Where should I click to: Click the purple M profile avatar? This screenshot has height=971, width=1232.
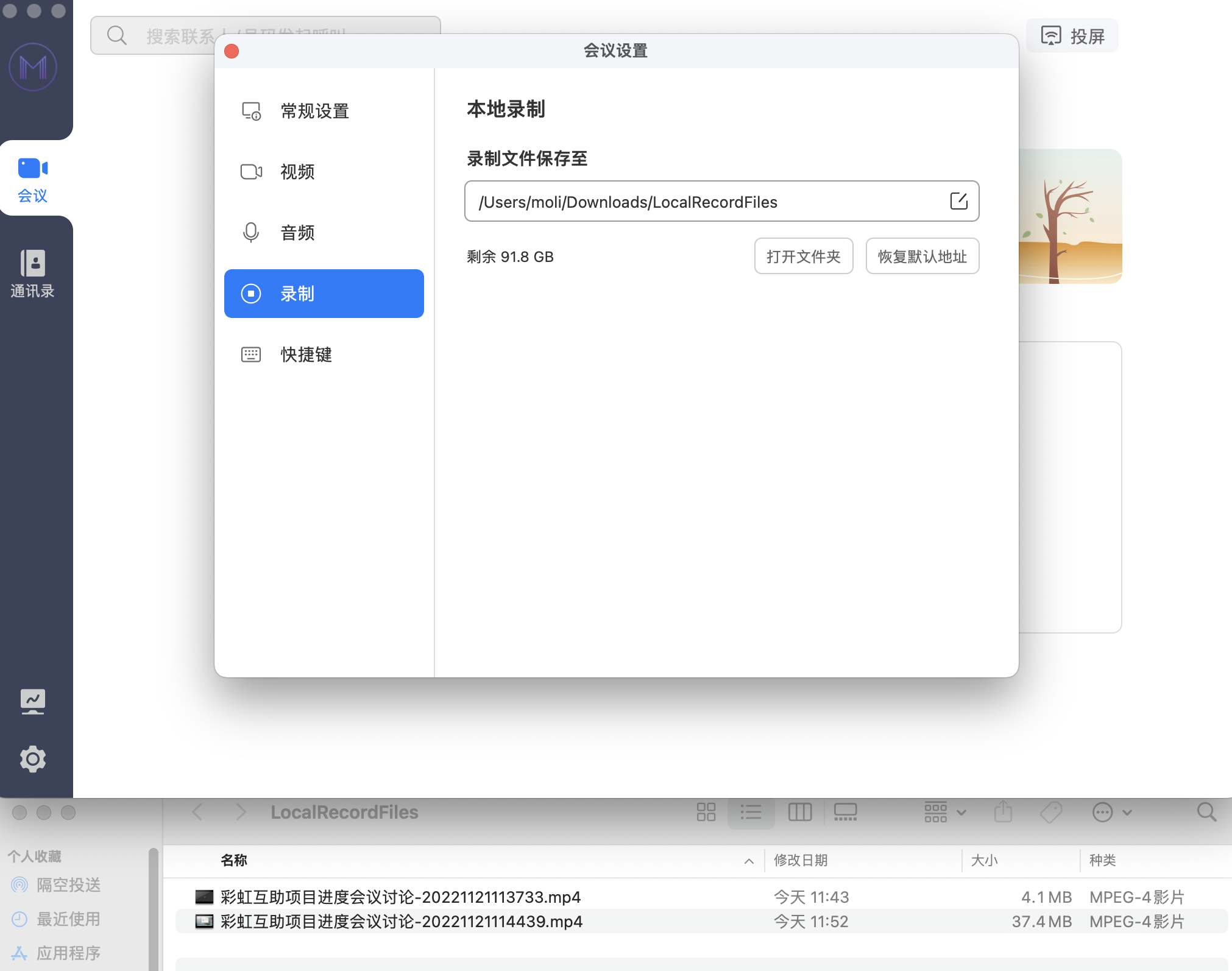[x=33, y=67]
